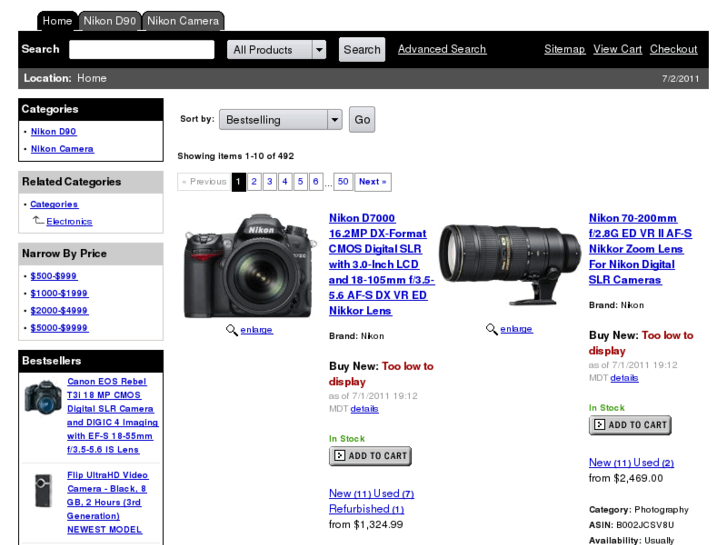Open the Sort by Bestselling dropdown
The width and height of the screenshot is (727, 545).
click(281, 120)
